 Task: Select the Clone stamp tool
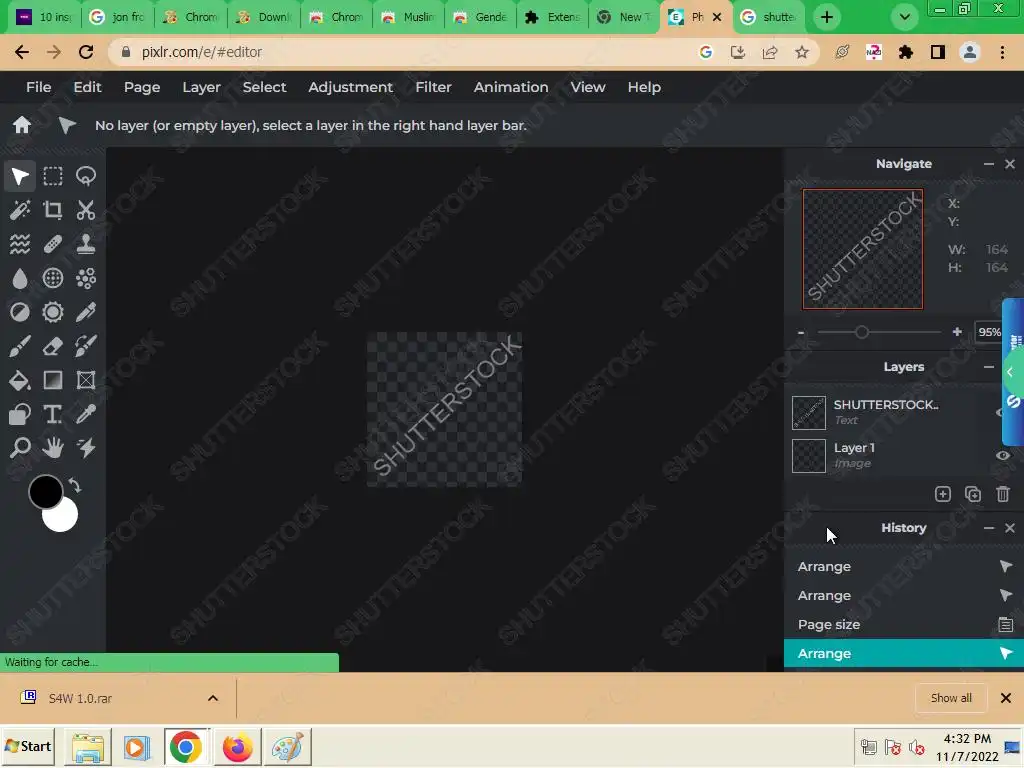pyautogui.click(x=86, y=244)
